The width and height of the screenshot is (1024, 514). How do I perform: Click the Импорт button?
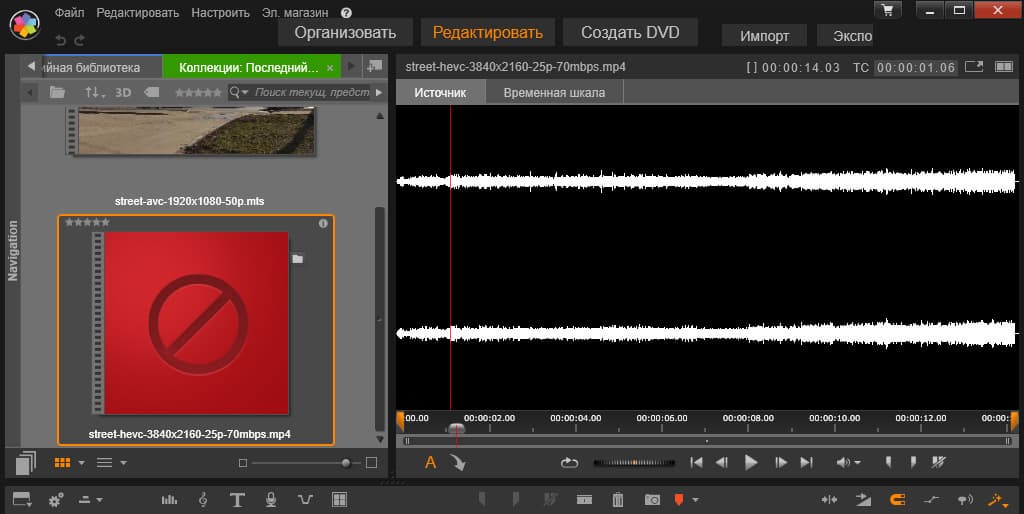(765, 35)
